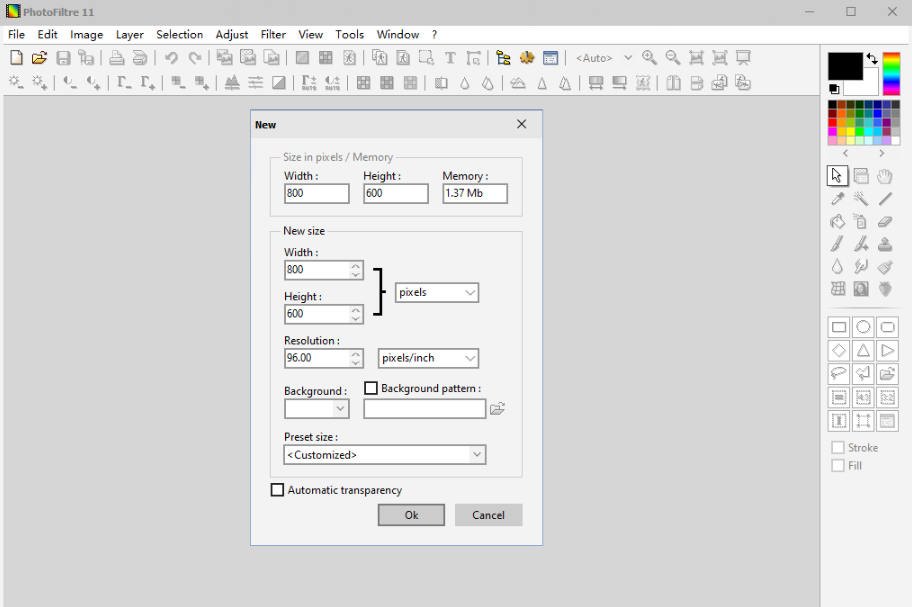Choose the Eraser tool
Image resolution: width=912 pixels, height=607 pixels.
pyautogui.click(x=886, y=222)
